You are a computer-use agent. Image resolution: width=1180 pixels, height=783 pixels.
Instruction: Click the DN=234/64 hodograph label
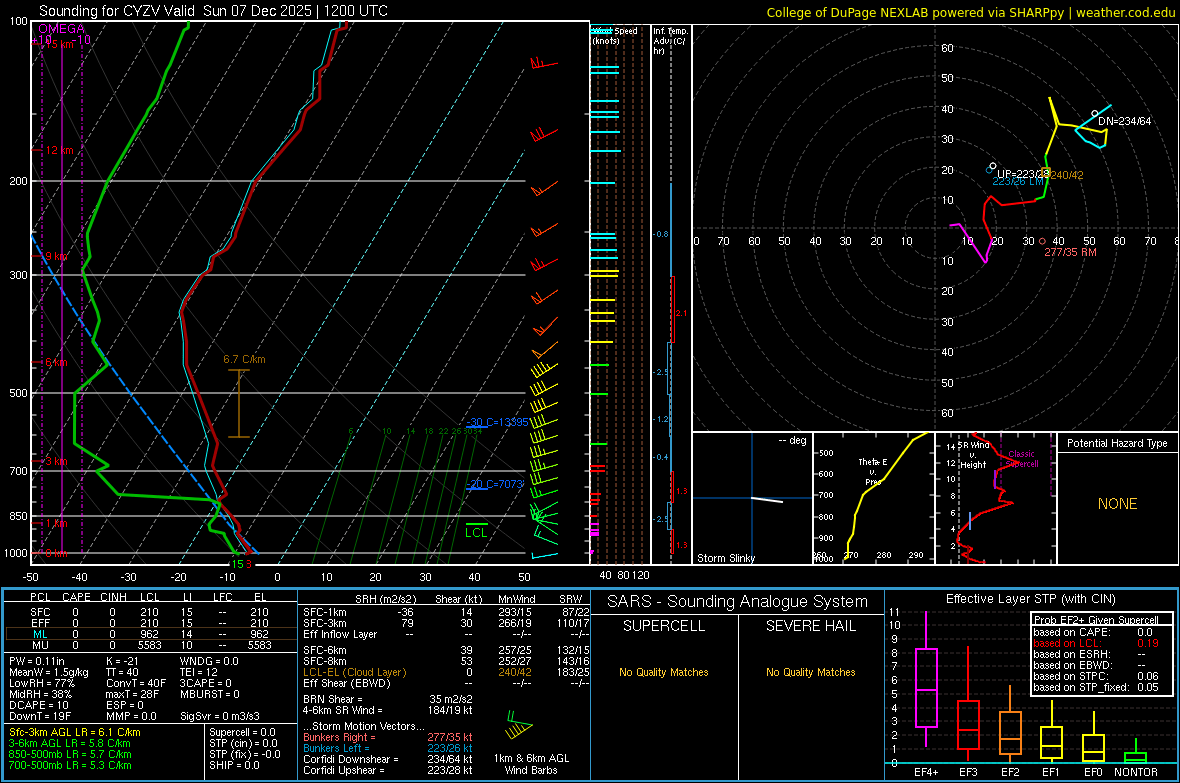click(x=1124, y=120)
